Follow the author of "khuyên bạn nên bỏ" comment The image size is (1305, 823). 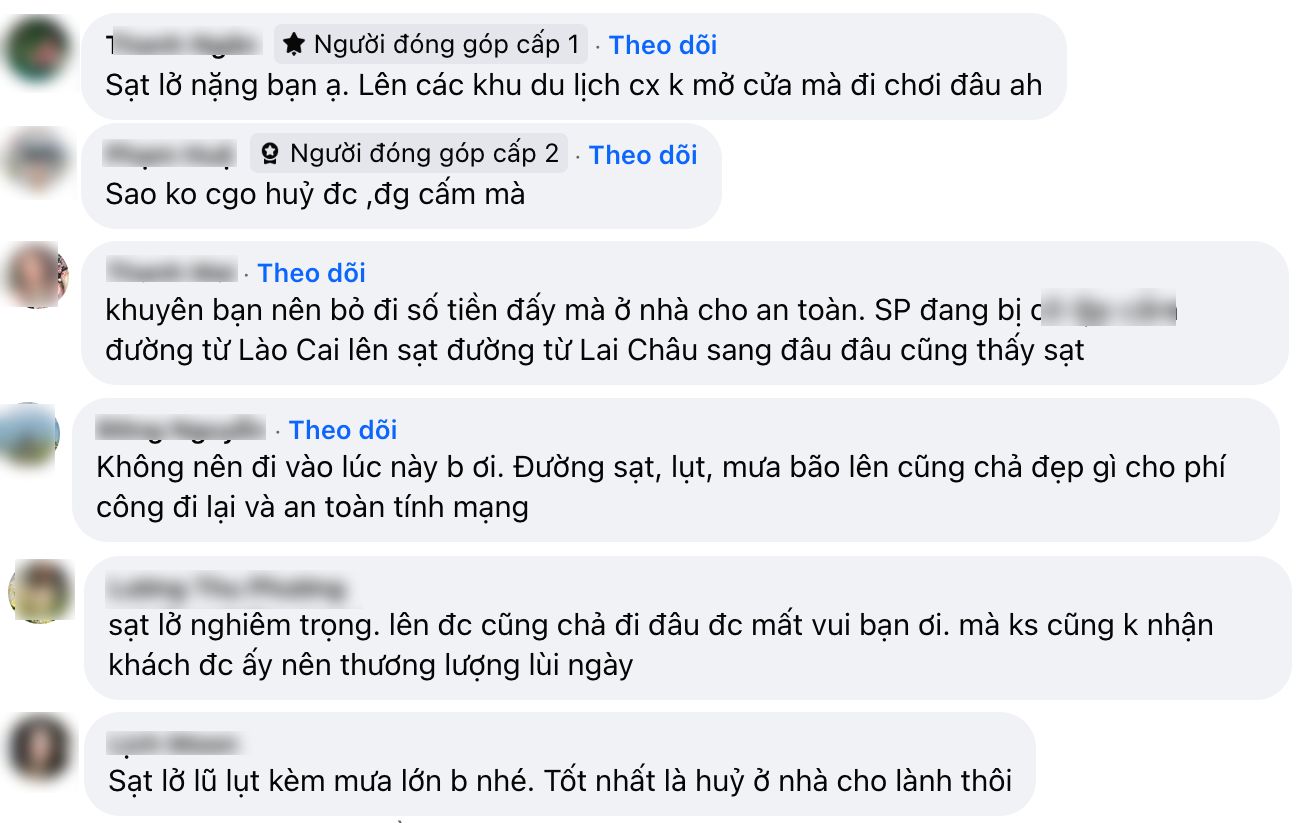point(311,273)
